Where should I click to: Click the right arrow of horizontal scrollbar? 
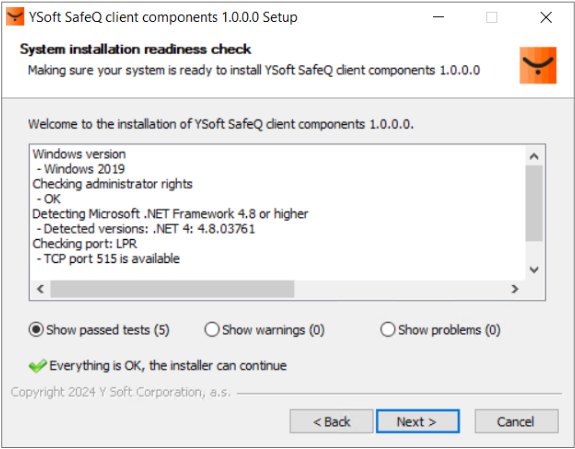pos(515,289)
